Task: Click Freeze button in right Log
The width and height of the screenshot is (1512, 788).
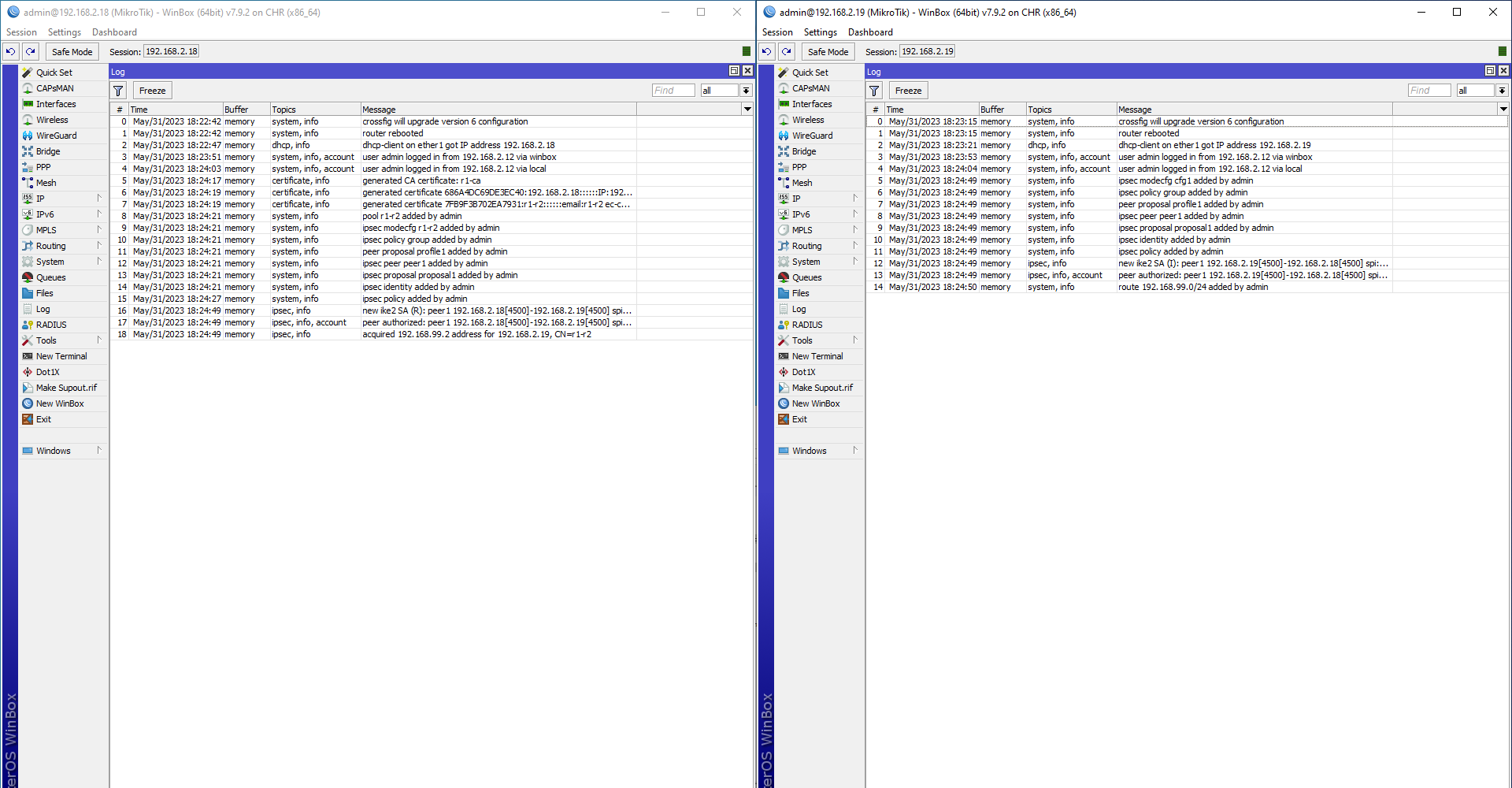Action: tap(908, 91)
